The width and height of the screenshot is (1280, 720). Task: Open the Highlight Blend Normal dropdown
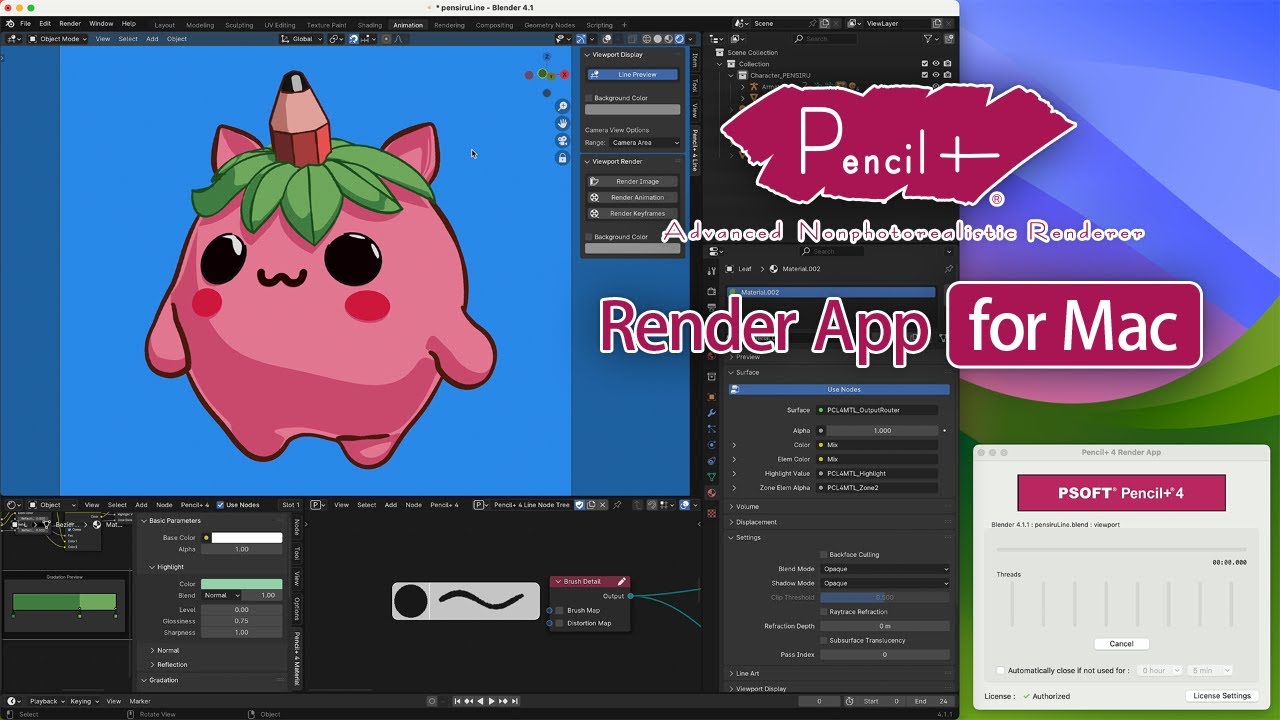point(220,595)
